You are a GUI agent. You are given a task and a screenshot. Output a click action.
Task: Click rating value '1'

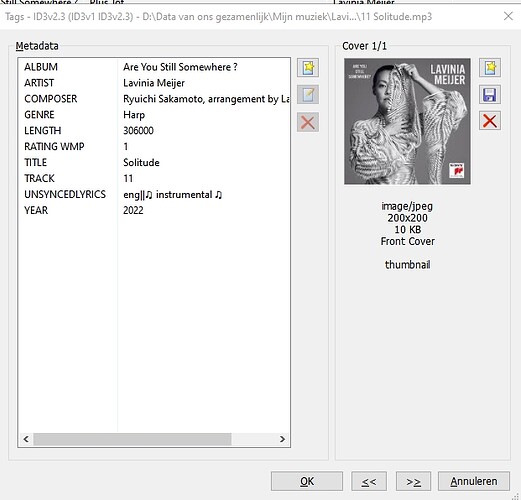coord(126,147)
